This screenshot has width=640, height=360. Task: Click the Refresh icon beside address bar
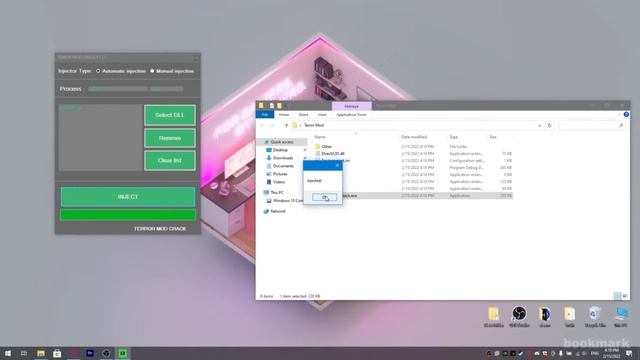(549, 126)
